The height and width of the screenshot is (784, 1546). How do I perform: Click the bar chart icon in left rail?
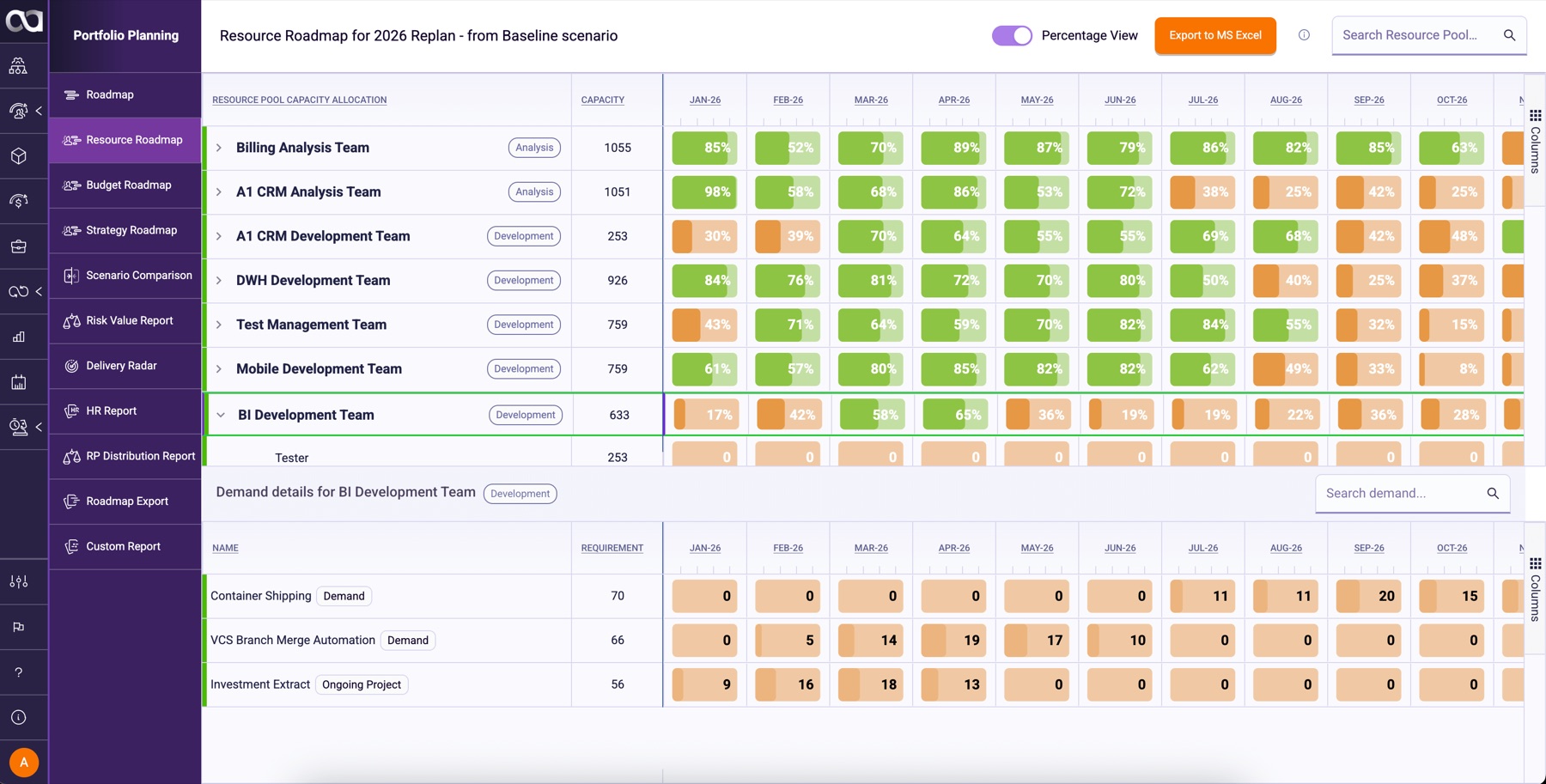(x=19, y=337)
